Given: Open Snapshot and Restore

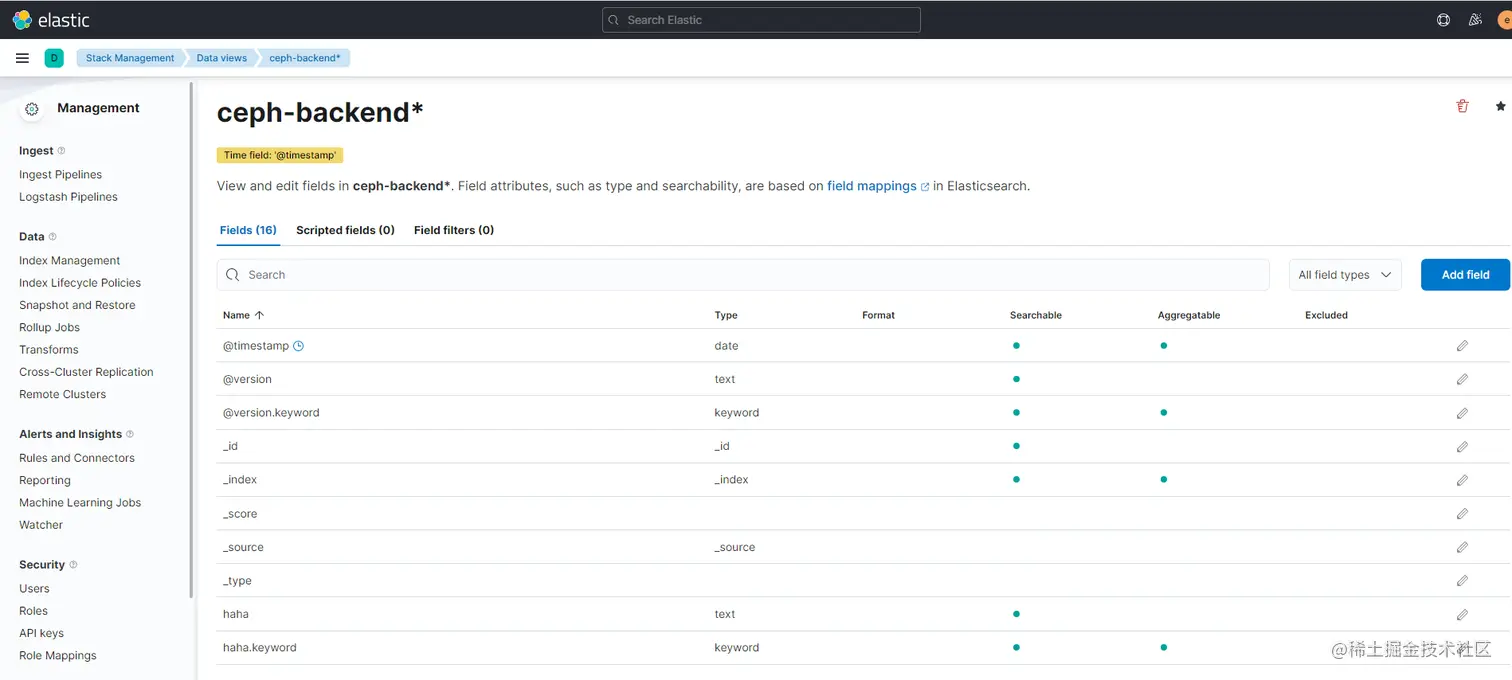Looking at the screenshot, I should 77,305.
